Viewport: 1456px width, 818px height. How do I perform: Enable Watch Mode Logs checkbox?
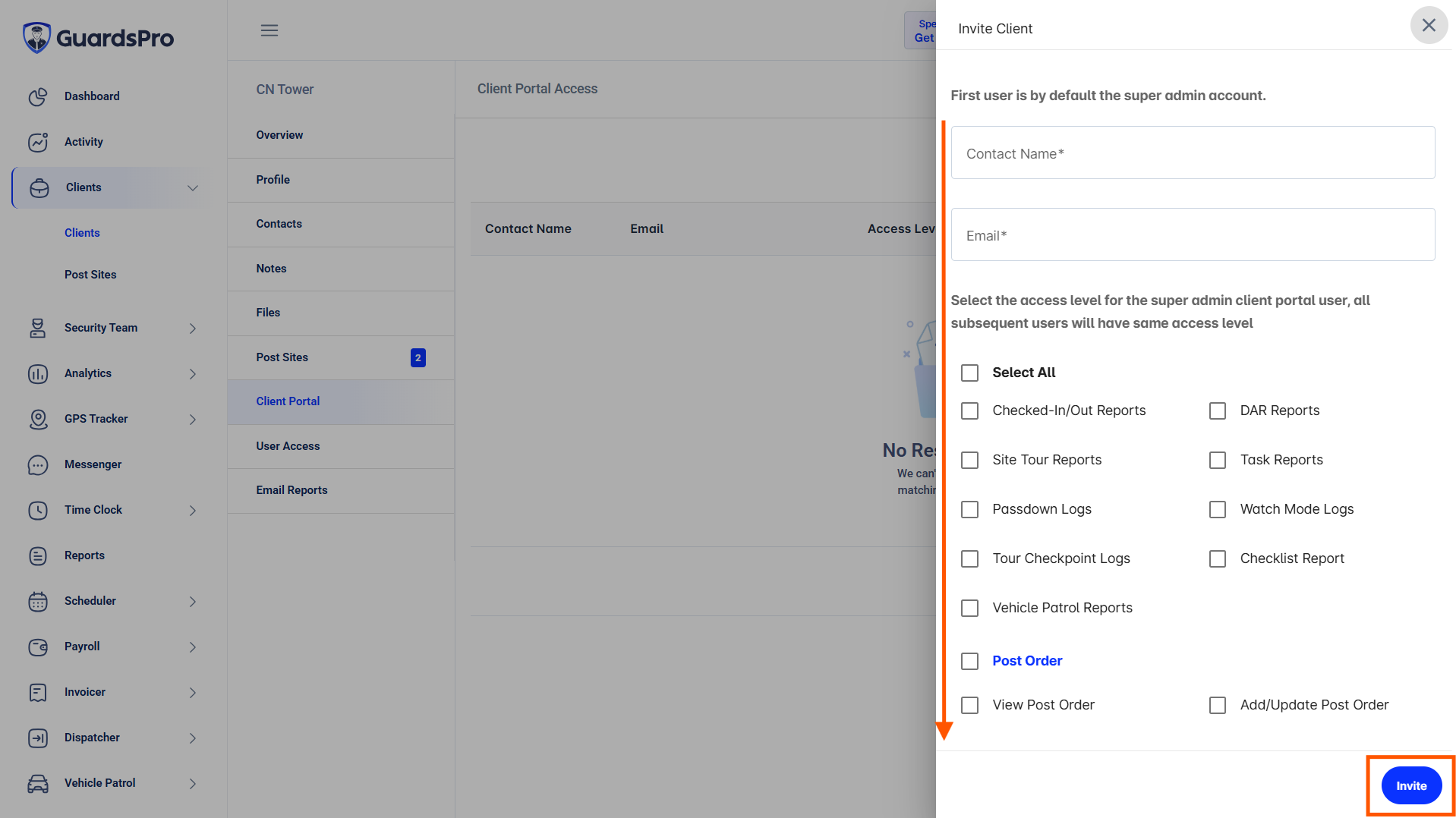(x=1218, y=509)
